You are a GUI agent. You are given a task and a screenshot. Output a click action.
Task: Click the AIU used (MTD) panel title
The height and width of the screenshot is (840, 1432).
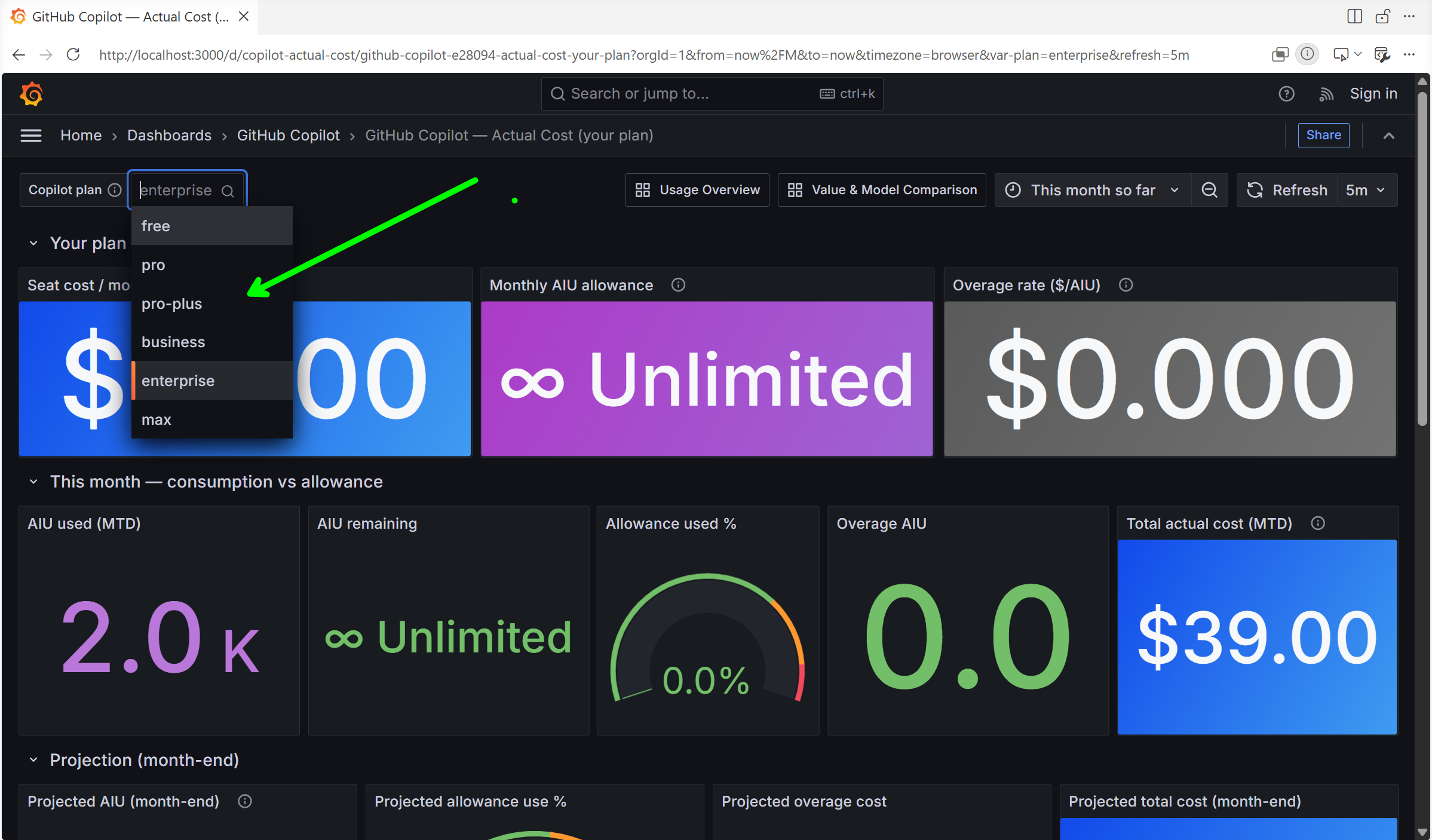pos(84,523)
